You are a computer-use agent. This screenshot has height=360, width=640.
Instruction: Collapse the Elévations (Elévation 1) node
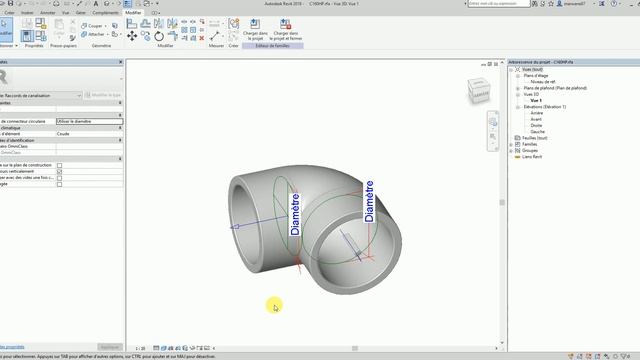click(x=518, y=107)
